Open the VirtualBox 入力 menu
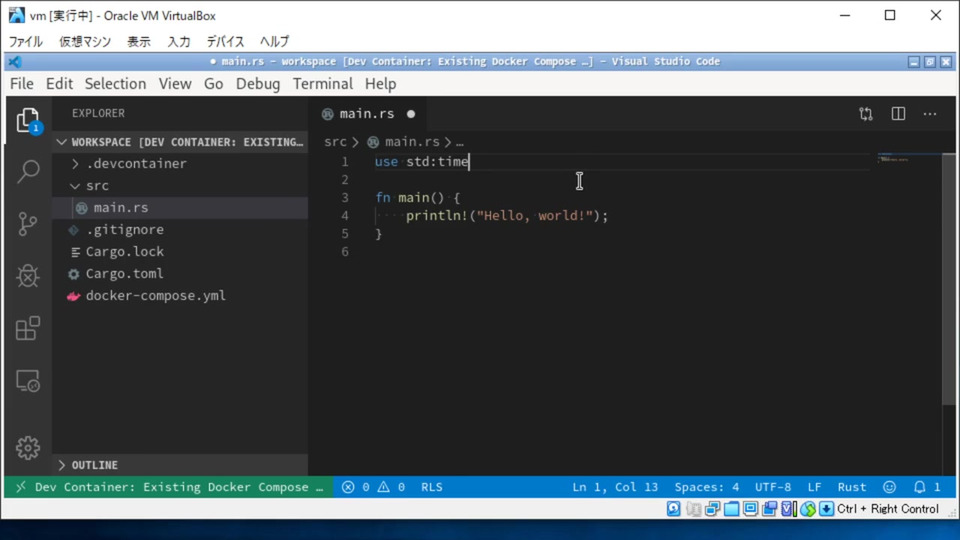Viewport: 960px width, 540px height. coord(179,42)
